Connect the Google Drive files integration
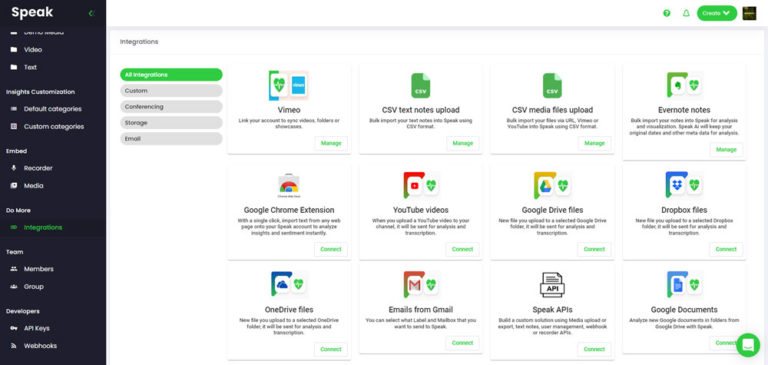Screen dimensions: 768x365 [x=594, y=249]
